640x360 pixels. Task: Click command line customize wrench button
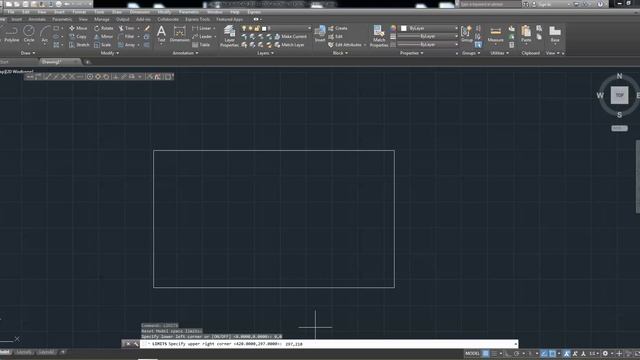(x=136, y=344)
